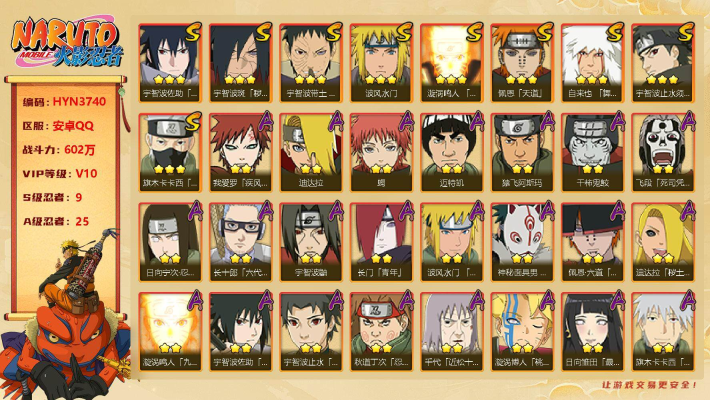Click the VIP等级 V10 text
Image resolution: width=710 pixels, height=400 pixels.
point(60,173)
